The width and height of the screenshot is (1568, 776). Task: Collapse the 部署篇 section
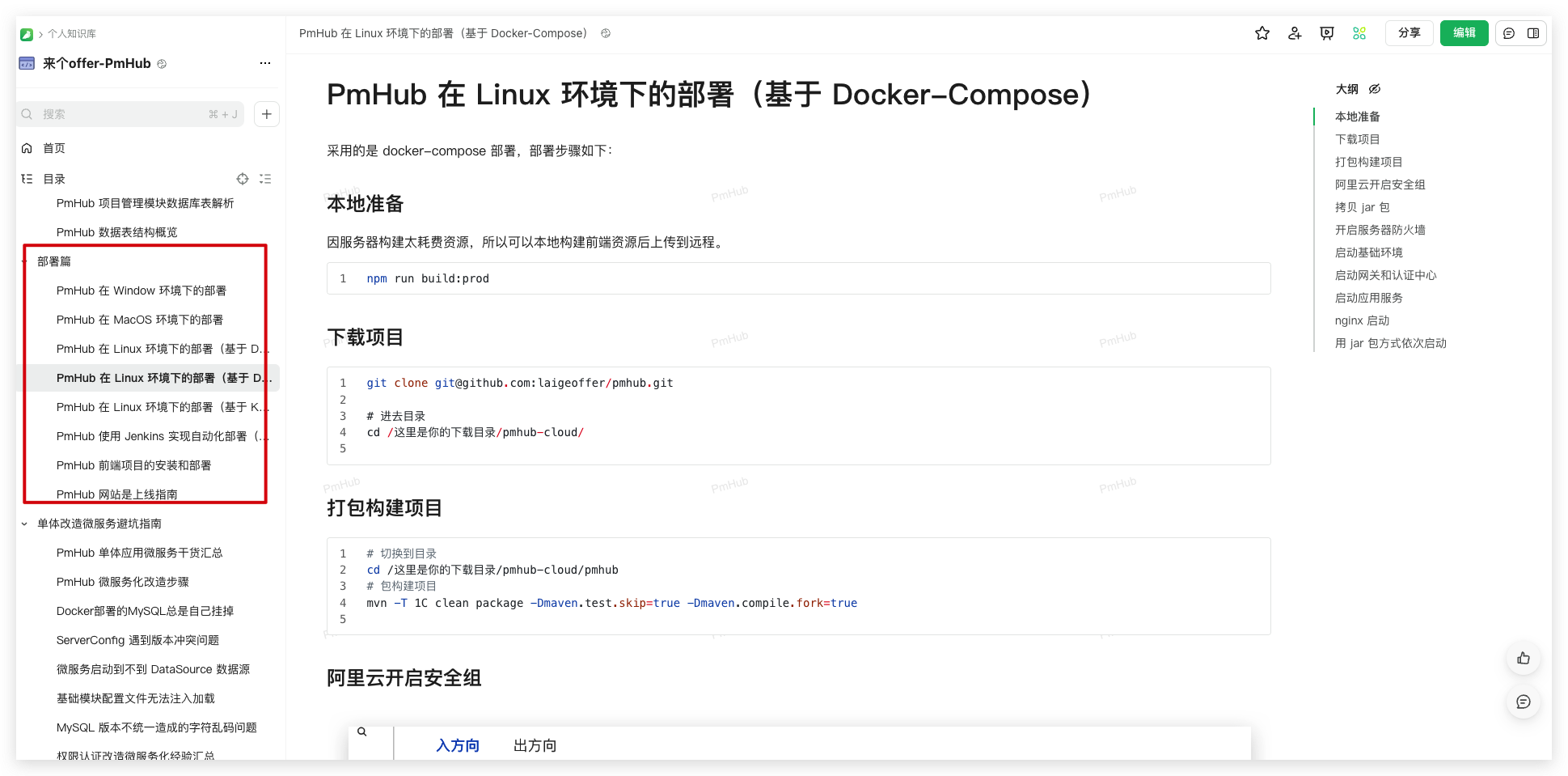[24, 261]
